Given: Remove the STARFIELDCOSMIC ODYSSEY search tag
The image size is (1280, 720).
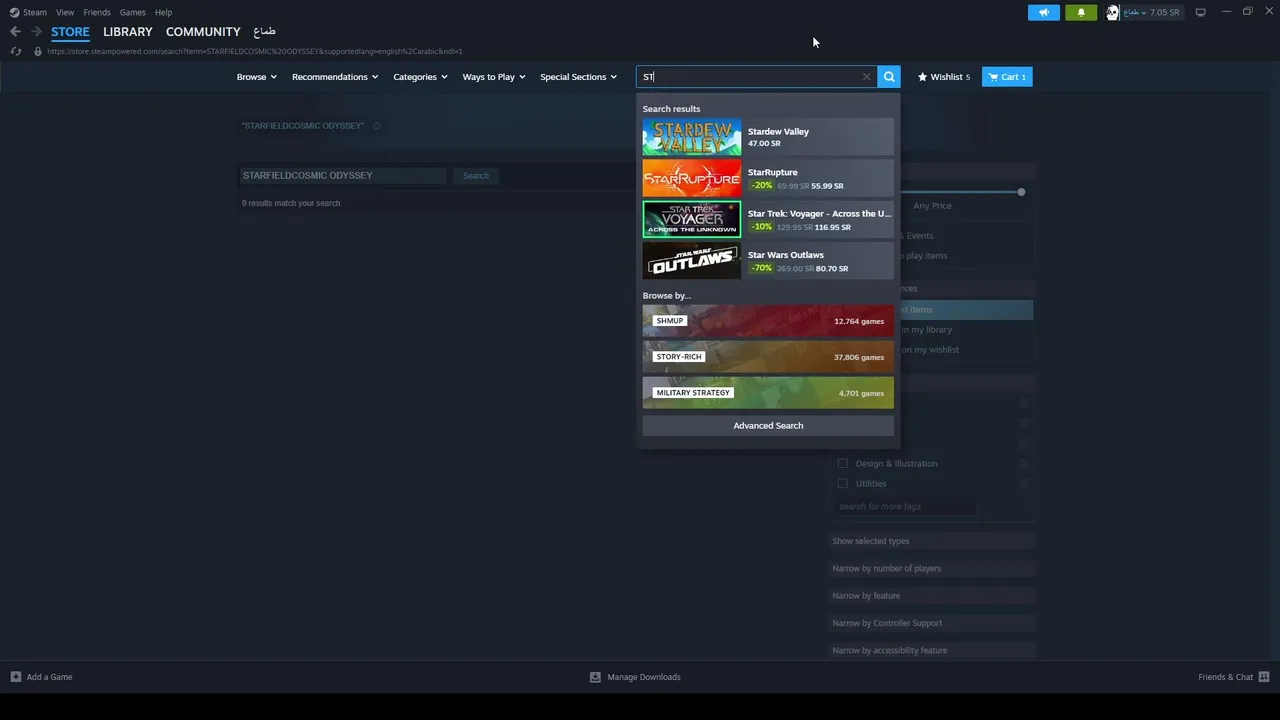Looking at the screenshot, I should tap(376, 126).
